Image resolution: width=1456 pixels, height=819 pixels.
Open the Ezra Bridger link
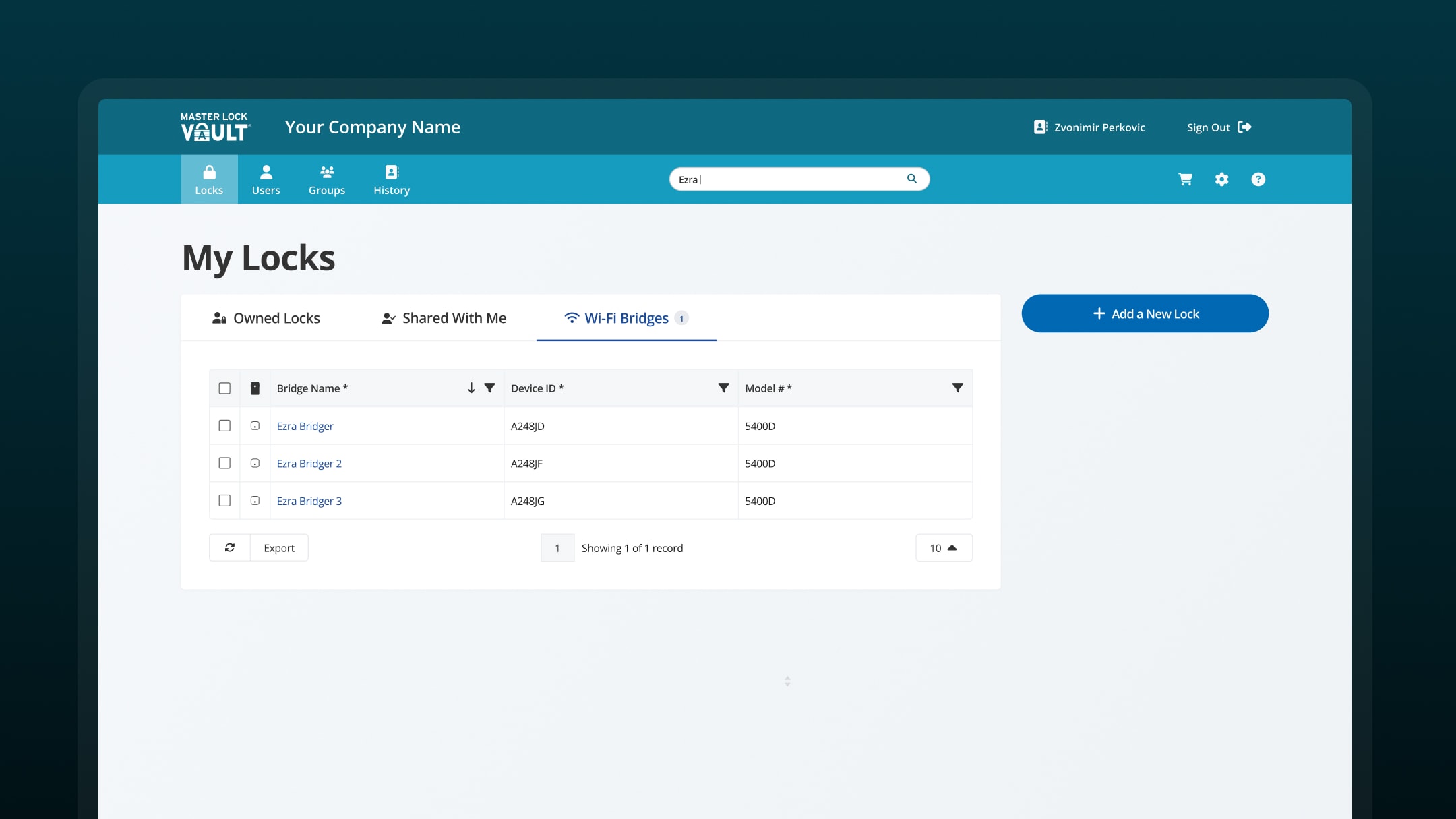(305, 426)
